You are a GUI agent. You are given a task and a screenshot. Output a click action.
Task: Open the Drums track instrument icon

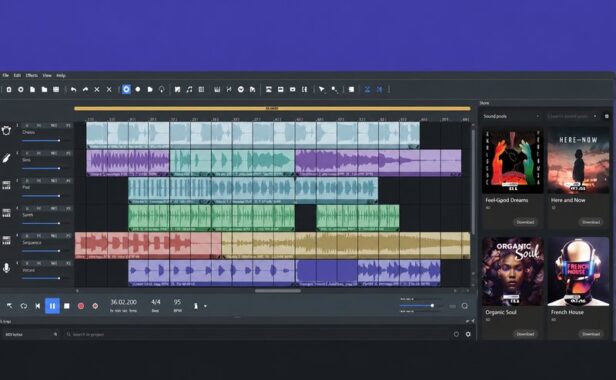(x=6, y=130)
